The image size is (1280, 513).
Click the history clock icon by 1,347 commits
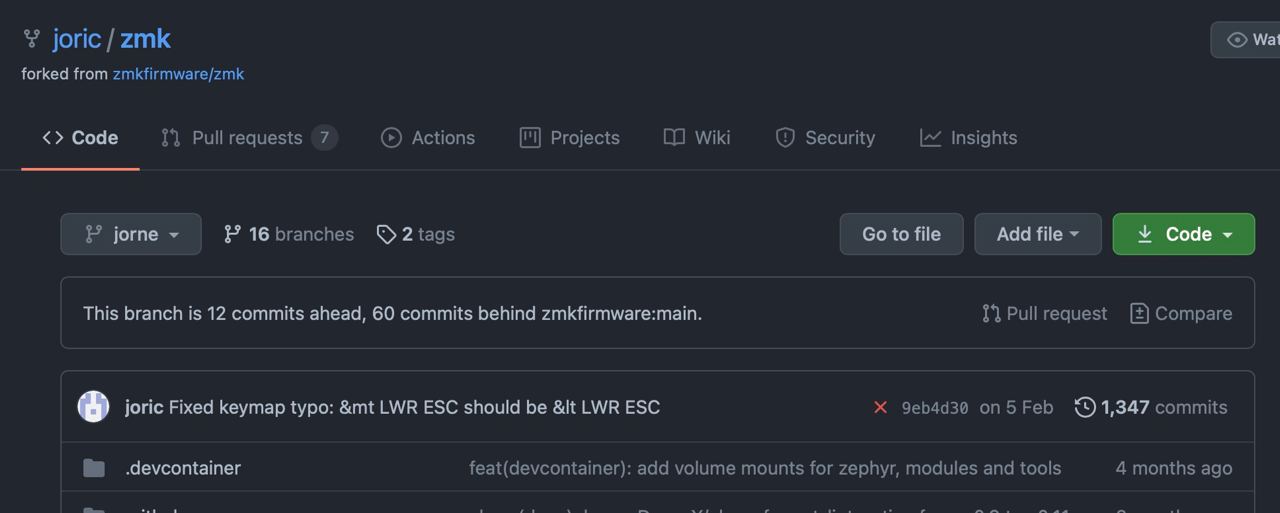pyautogui.click(x=1085, y=407)
